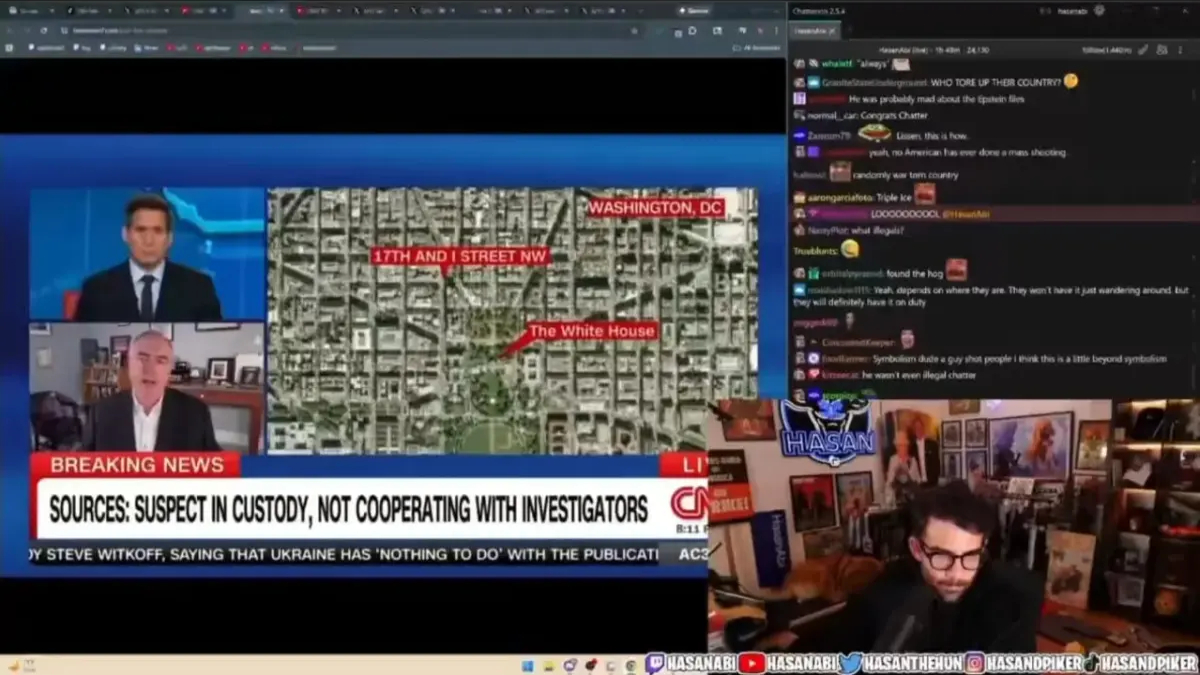Click the chat moderation mode icon
The image size is (1200, 675).
1142,50
